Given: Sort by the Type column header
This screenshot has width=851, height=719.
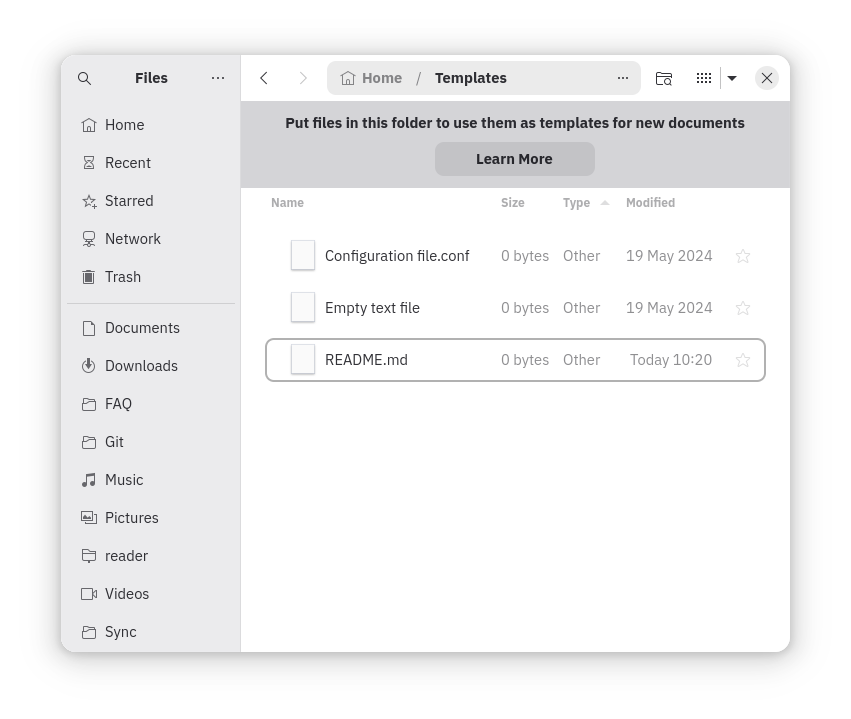Looking at the screenshot, I should [x=576, y=203].
